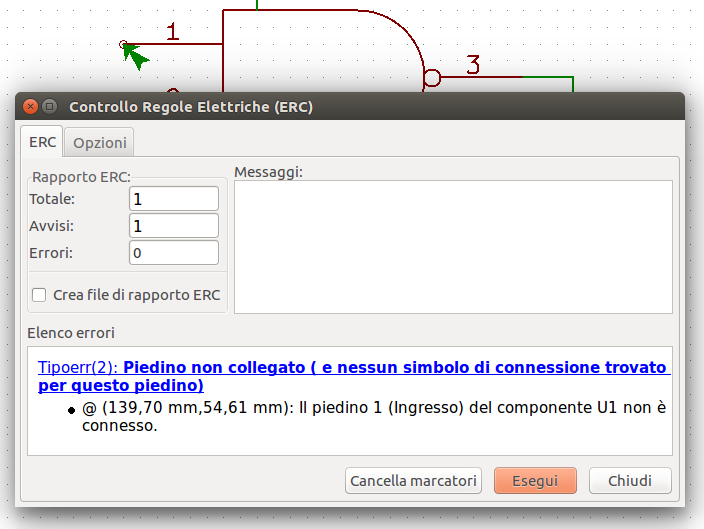
Task: Run the check with Esegui button
Action: coord(535,481)
